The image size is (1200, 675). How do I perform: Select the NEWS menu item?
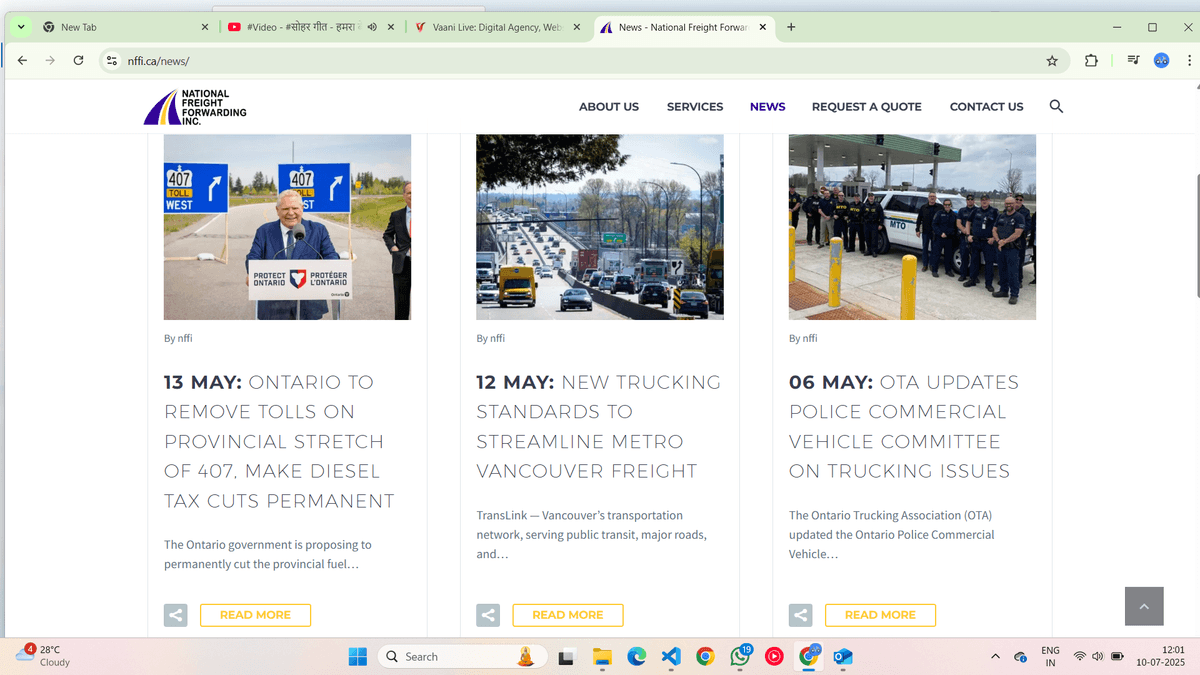768,107
